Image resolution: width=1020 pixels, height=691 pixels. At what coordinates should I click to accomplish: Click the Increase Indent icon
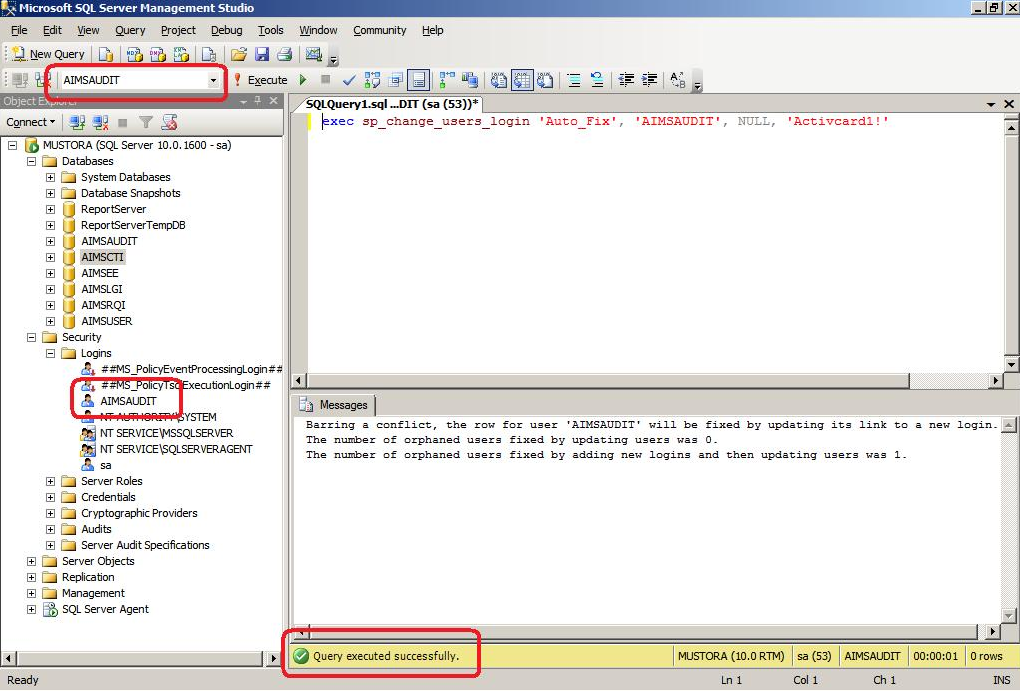(x=649, y=80)
